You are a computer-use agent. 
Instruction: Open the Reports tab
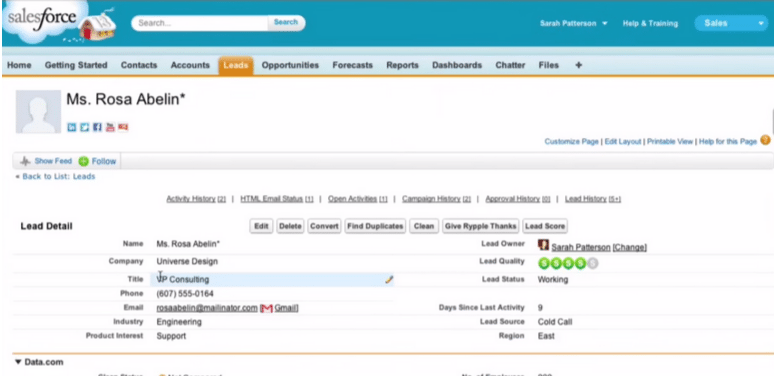(402, 65)
